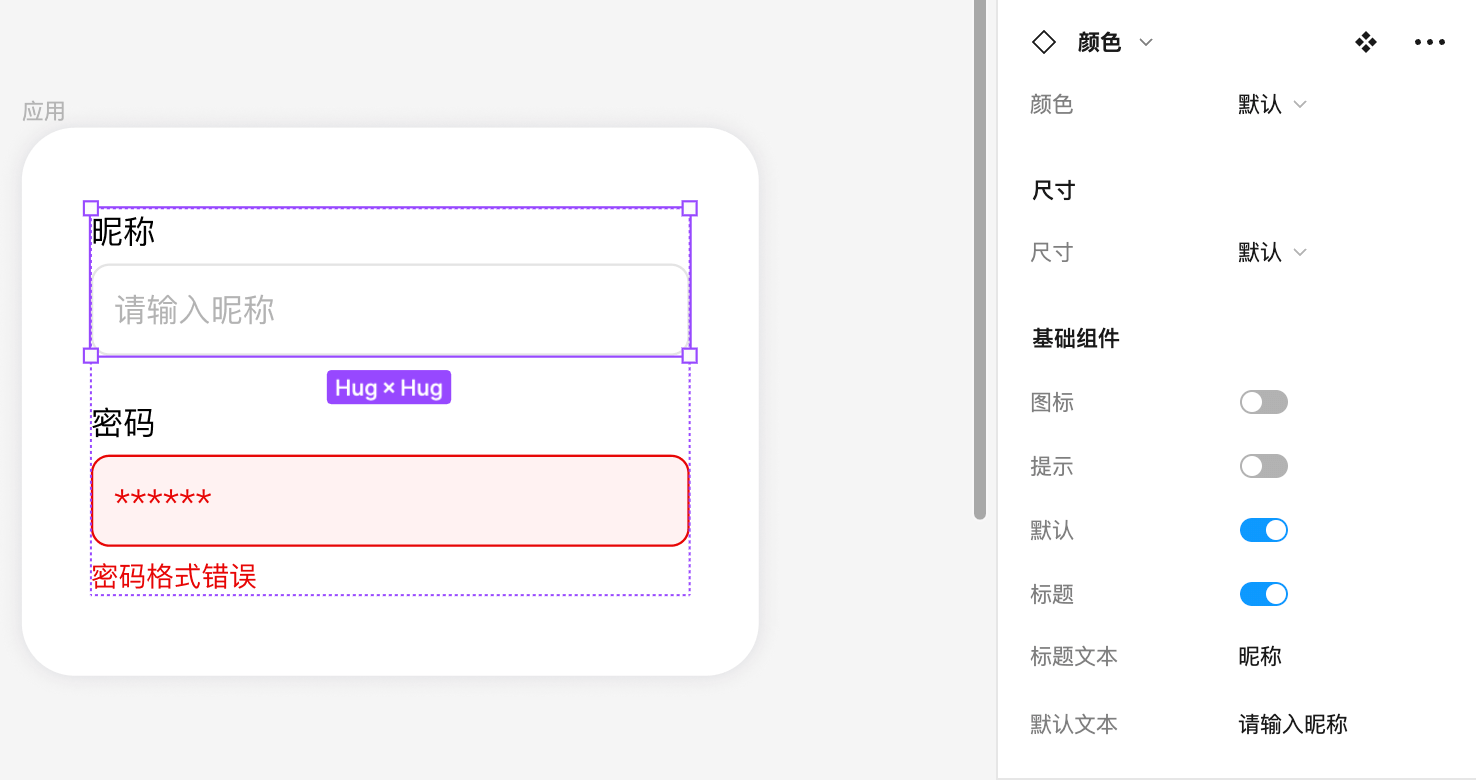
Task: Select the 应用 frame label
Action: 44,111
